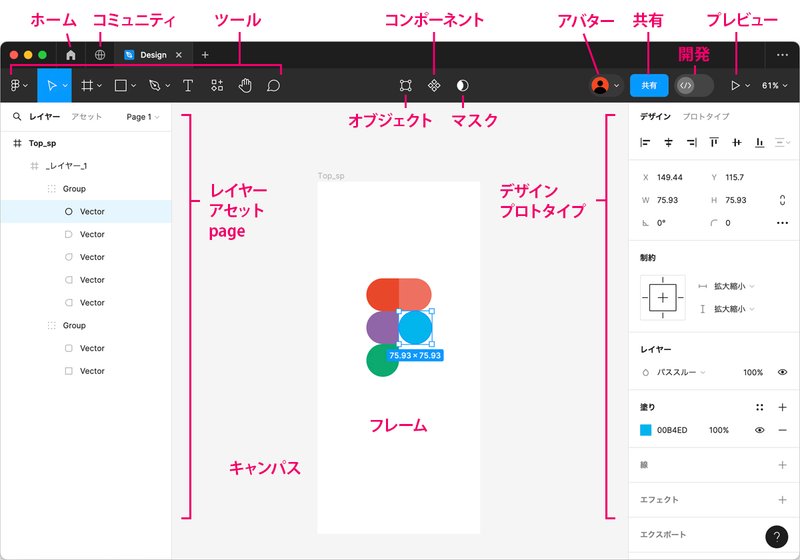Image resolution: width=800 pixels, height=560 pixels.
Task: Add a new fill with plus
Action: click(782, 407)
